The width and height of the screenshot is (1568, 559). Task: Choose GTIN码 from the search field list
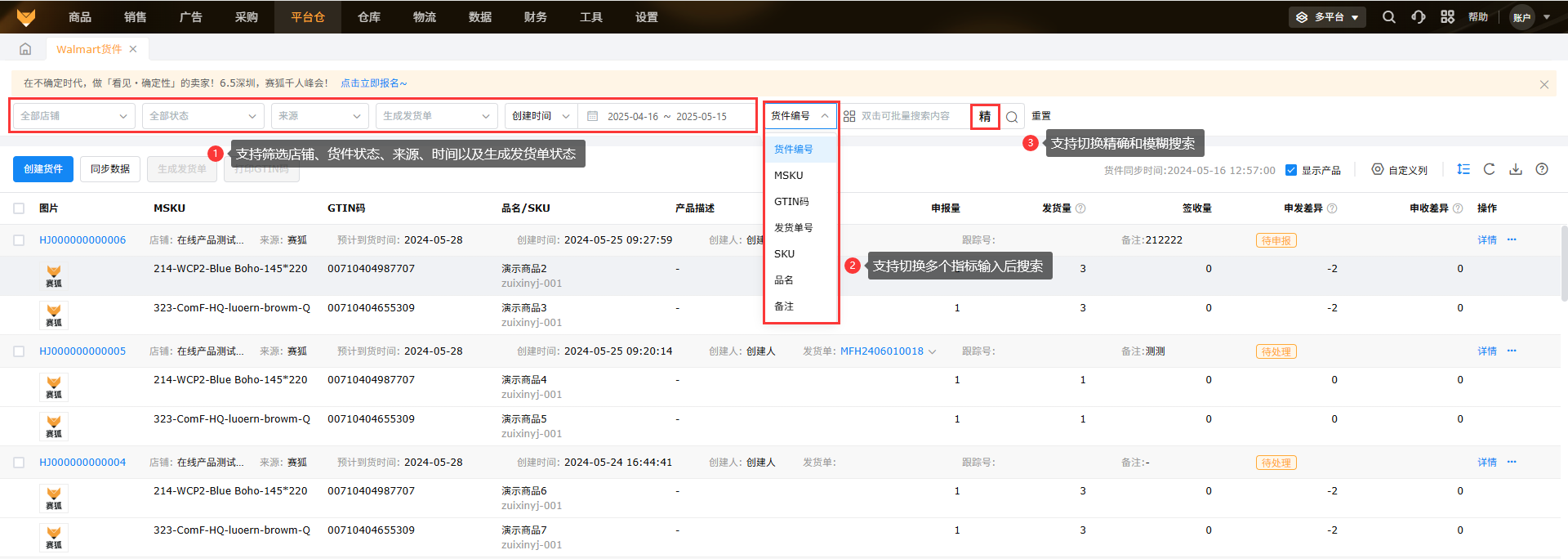point(791,202)
